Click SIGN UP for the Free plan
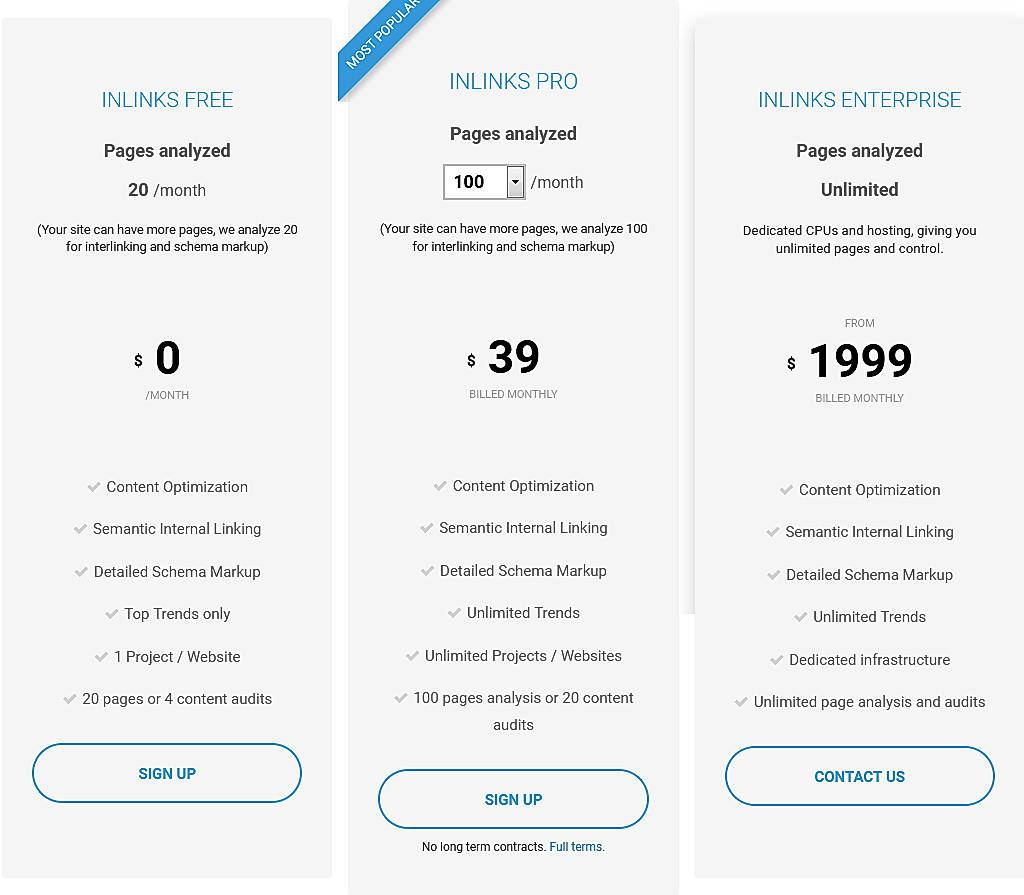Viewport: 1024px width, 895px height. [x=166, y=773]
